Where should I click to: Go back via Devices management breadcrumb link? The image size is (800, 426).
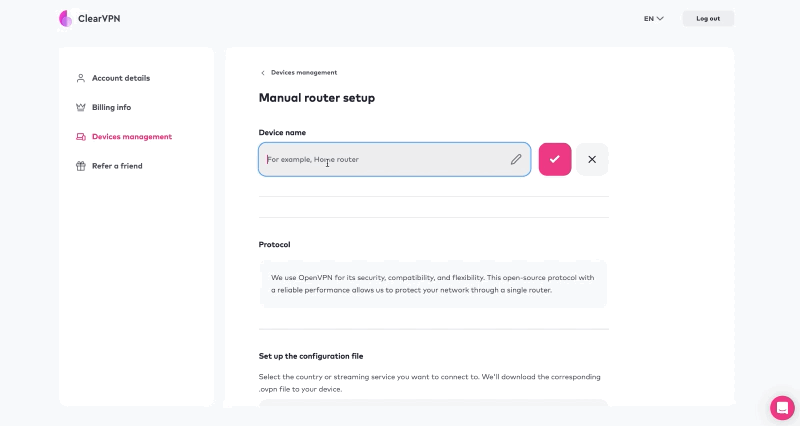point(304,72)
